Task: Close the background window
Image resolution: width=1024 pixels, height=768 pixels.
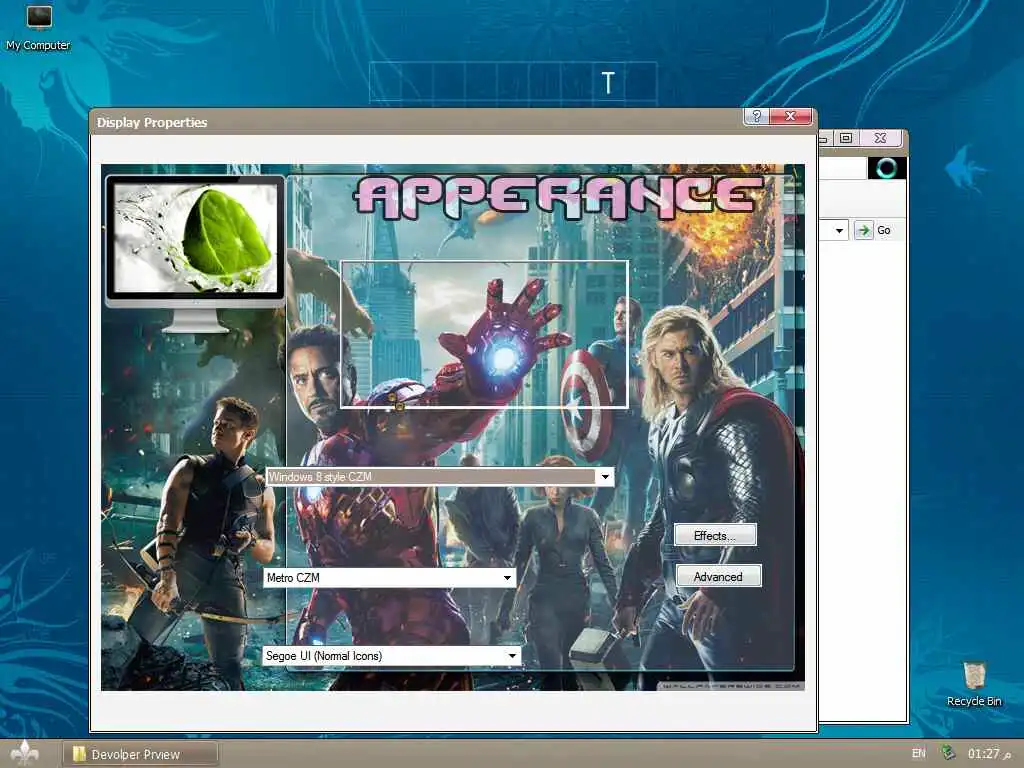Action: 880,138
